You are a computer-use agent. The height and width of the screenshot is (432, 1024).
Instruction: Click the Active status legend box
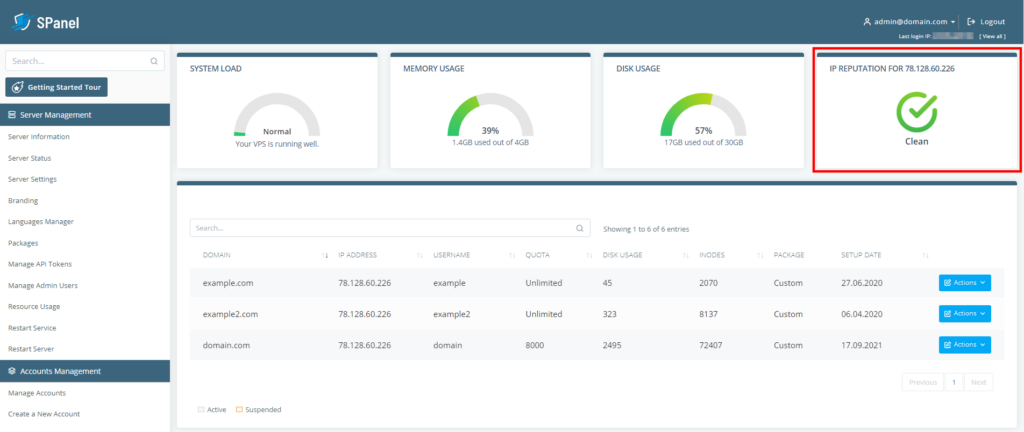click(x=200, y=410)
